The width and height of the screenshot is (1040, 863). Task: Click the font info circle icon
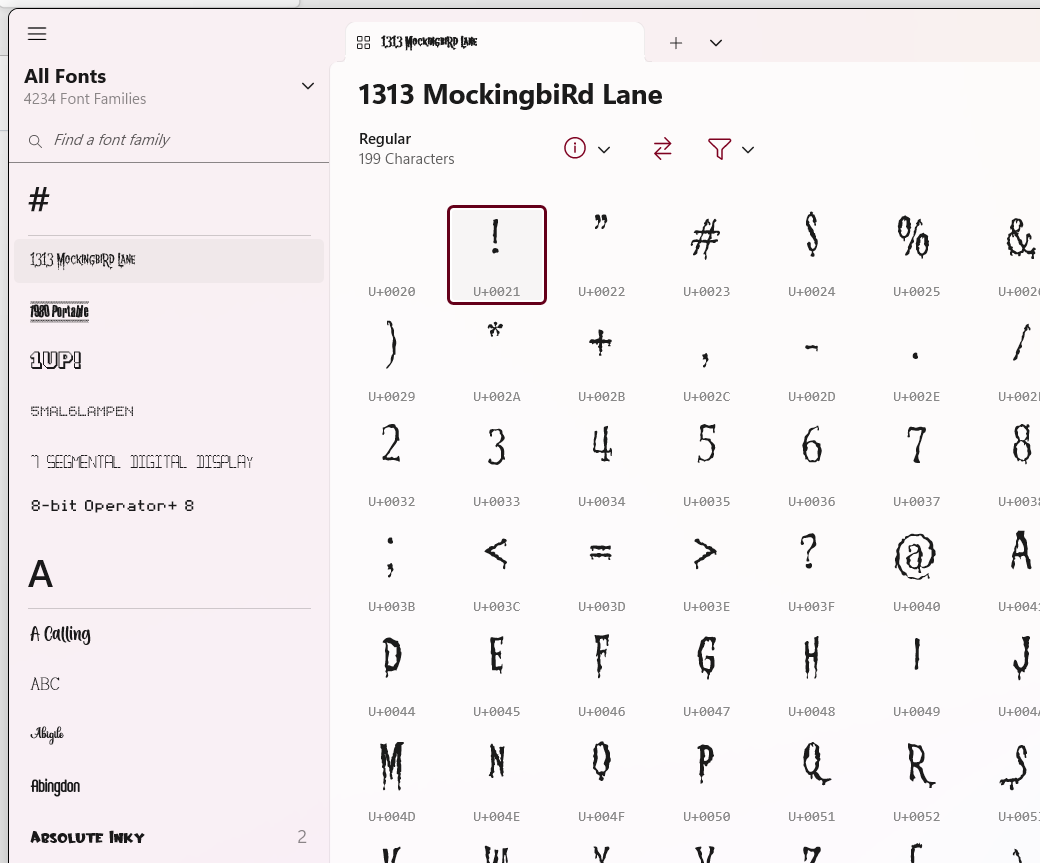[574, 148]
